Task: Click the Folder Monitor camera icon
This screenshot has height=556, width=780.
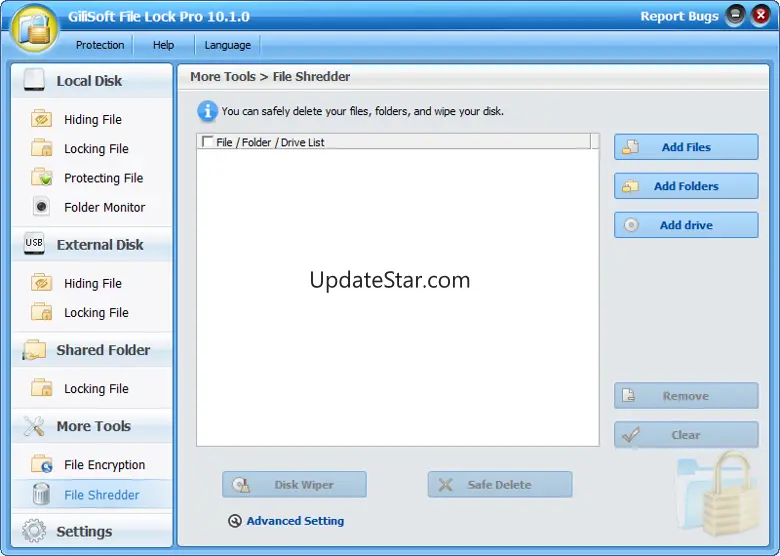Action: click(41, 206)
